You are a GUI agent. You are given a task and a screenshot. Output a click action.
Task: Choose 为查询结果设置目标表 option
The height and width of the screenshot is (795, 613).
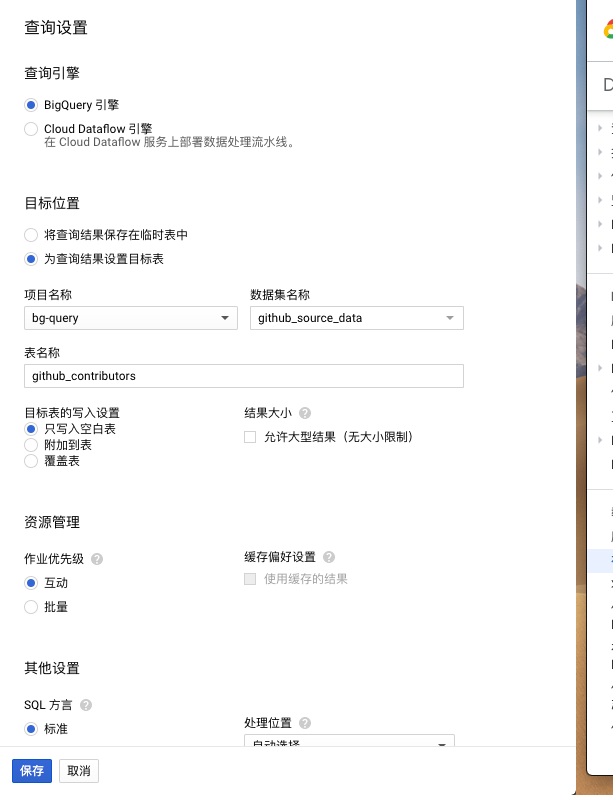pos(31,259)
